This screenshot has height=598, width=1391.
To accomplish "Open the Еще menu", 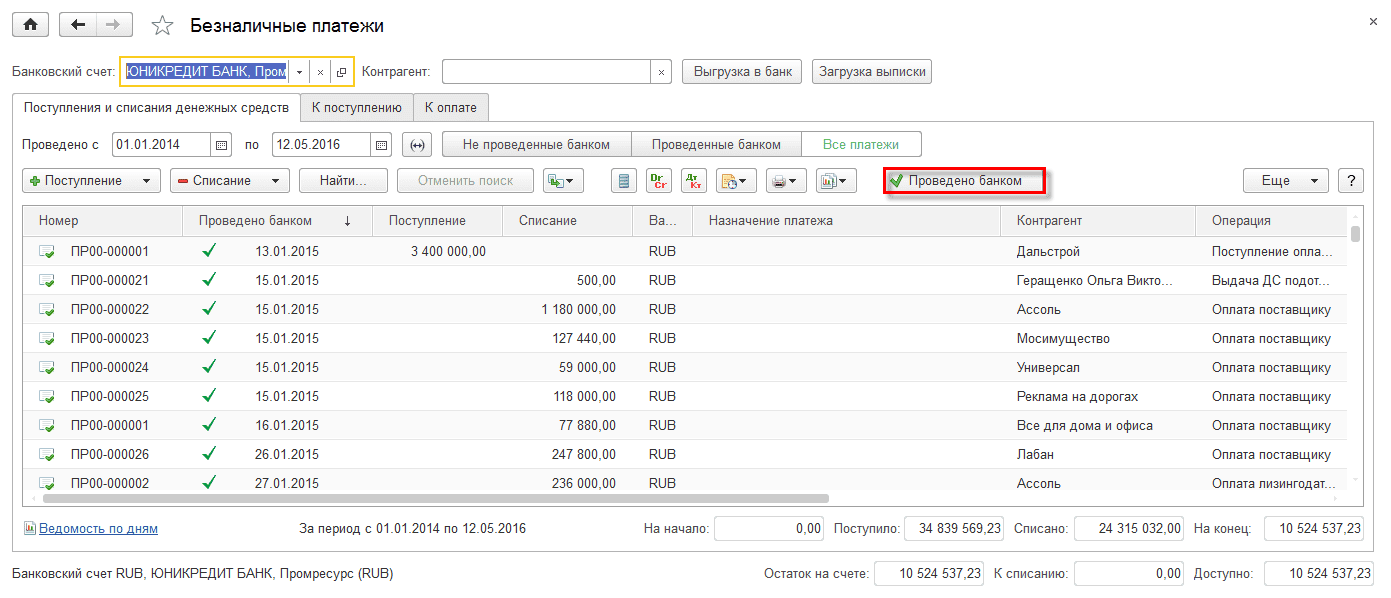I will click(x=1286, y=181).
